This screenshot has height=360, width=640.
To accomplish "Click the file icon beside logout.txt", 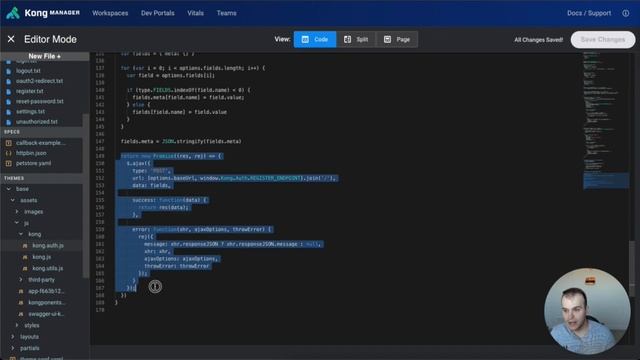I will pos(9,71).
